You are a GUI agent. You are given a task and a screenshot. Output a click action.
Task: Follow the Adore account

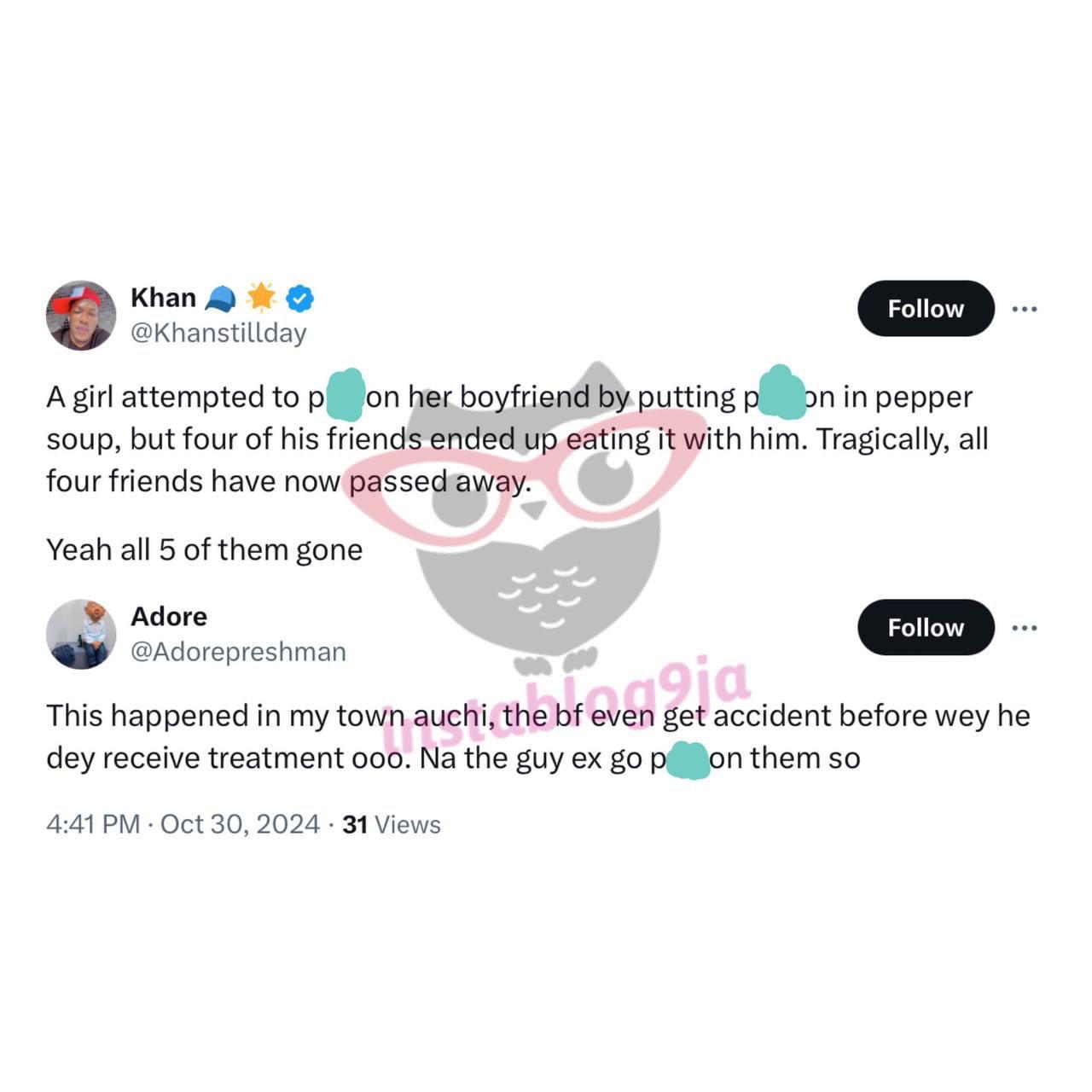click(926, 627)
